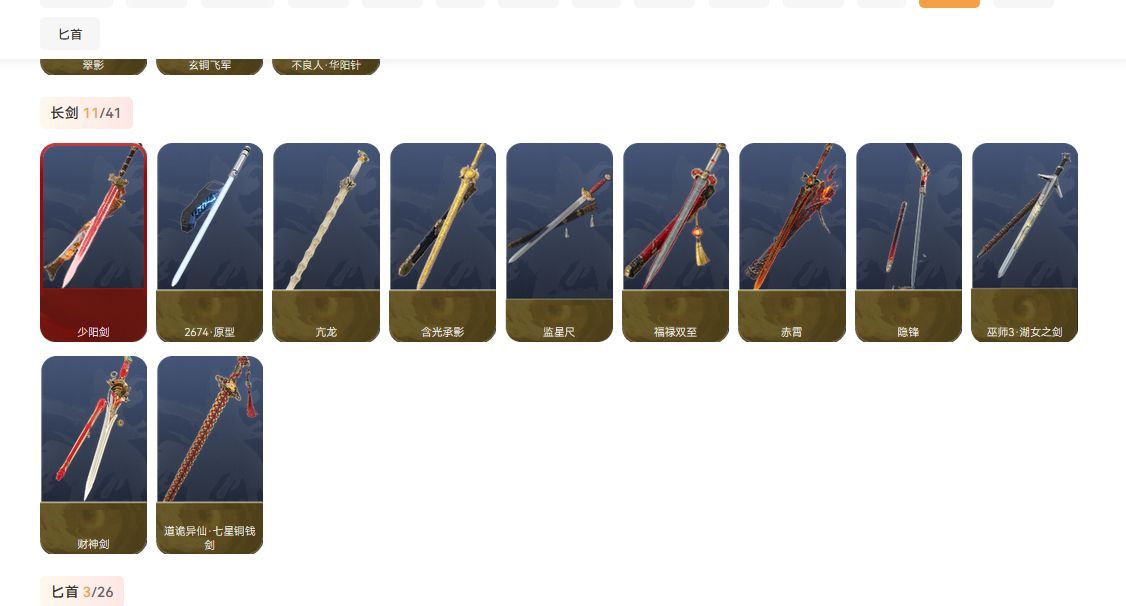Choose the 隐锋 sword card

pyautogui.click(x=908, y=242)
